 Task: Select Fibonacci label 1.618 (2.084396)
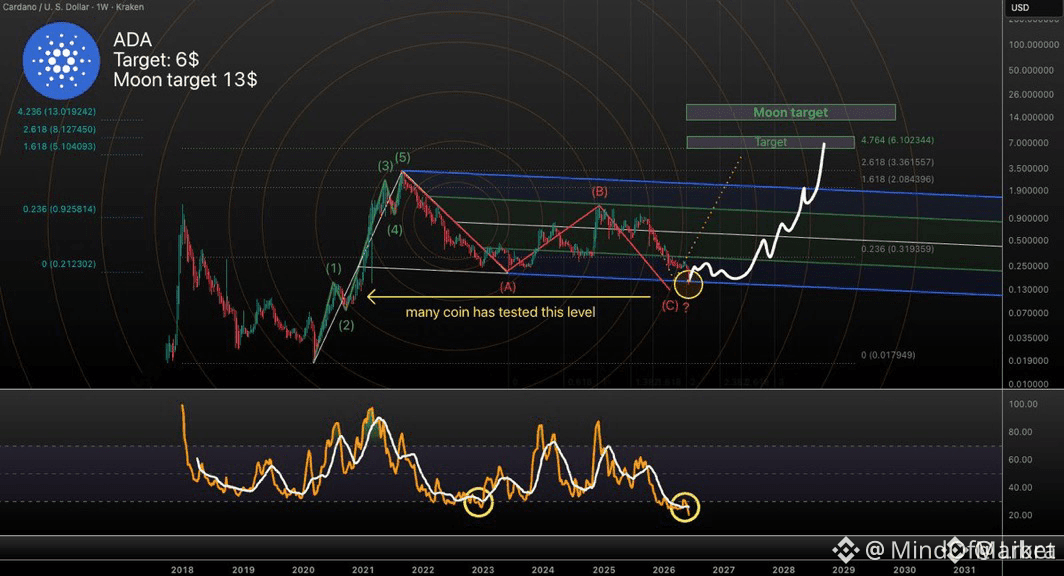(897, 179)
